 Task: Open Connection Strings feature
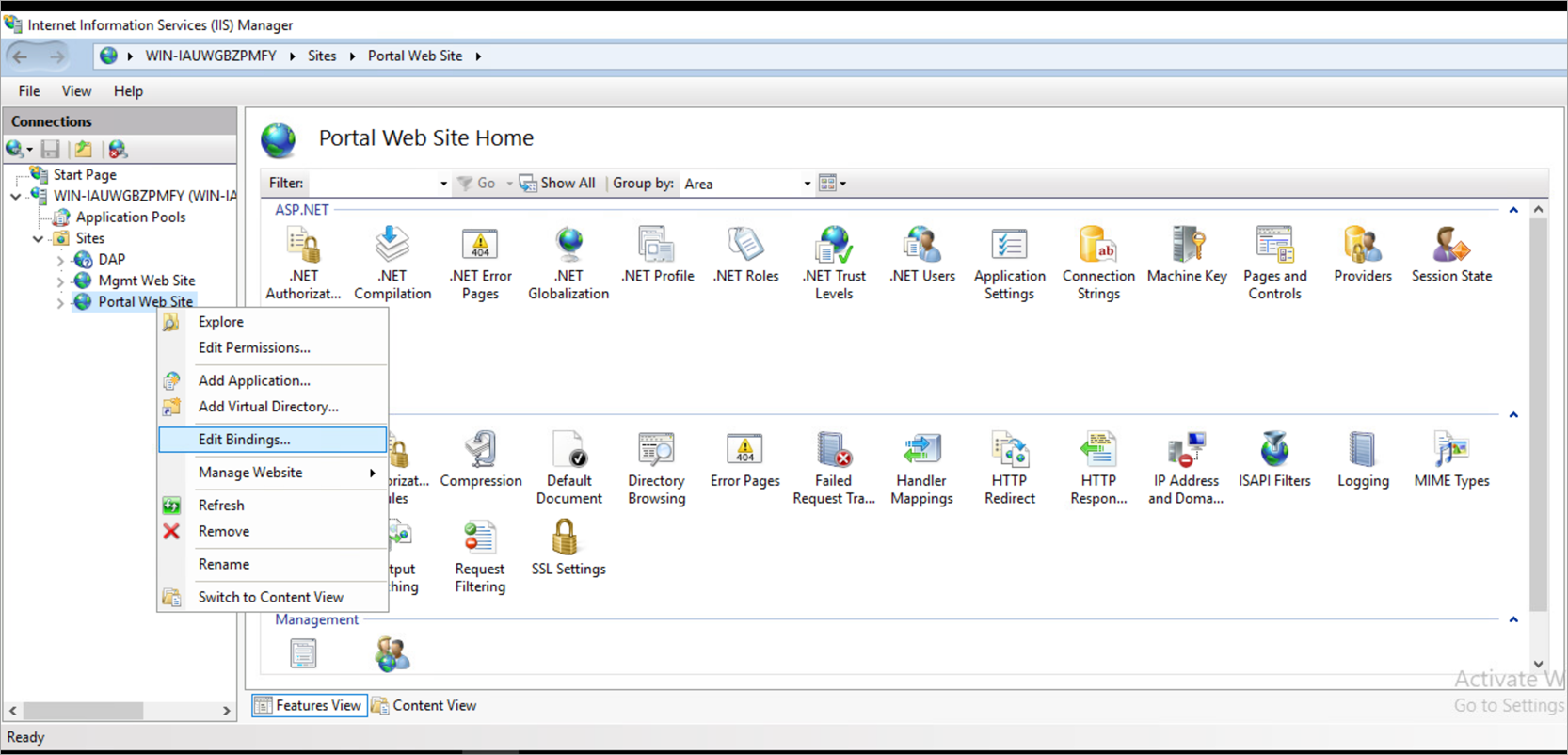1098,264
